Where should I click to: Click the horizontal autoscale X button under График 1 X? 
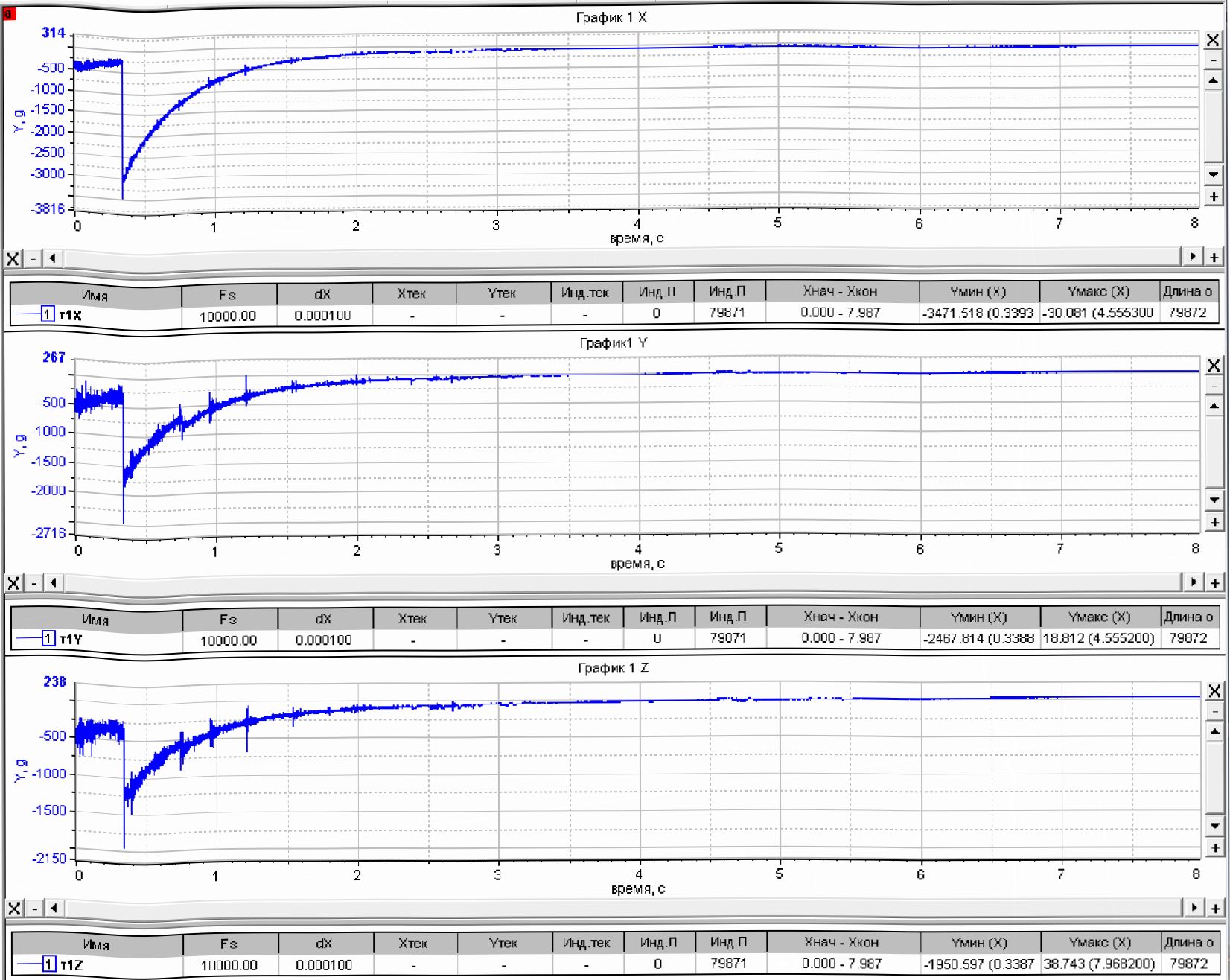pos(13,258)
